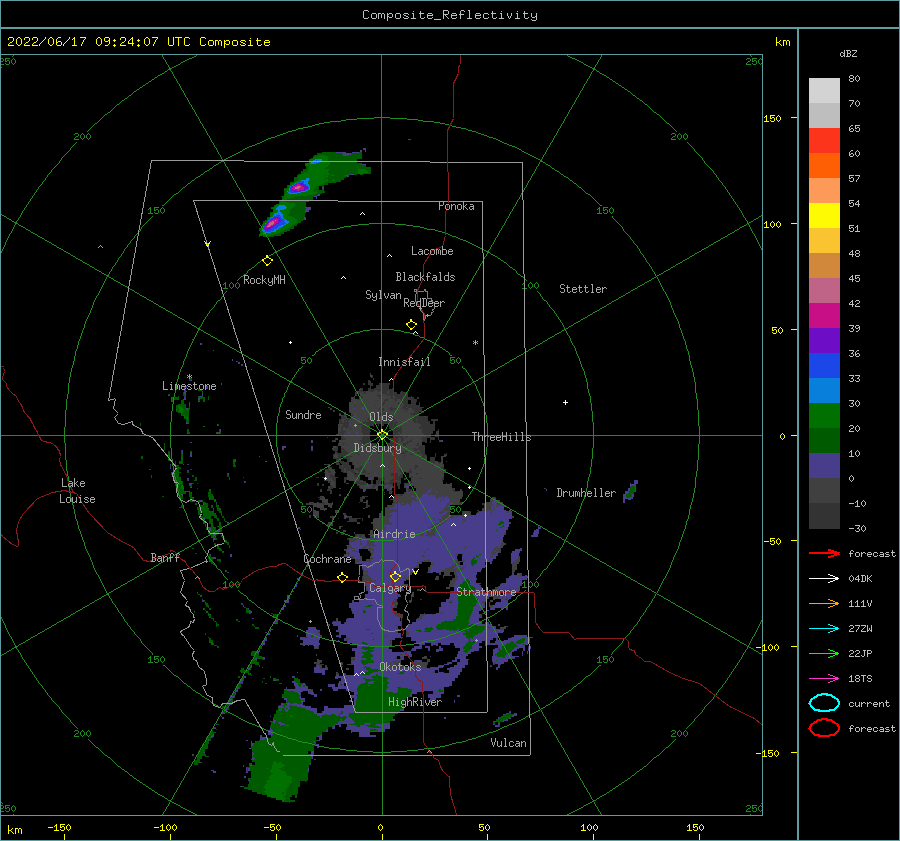
Task: Click the magenta storm core northeast of RockyMH
Action: 273,222
